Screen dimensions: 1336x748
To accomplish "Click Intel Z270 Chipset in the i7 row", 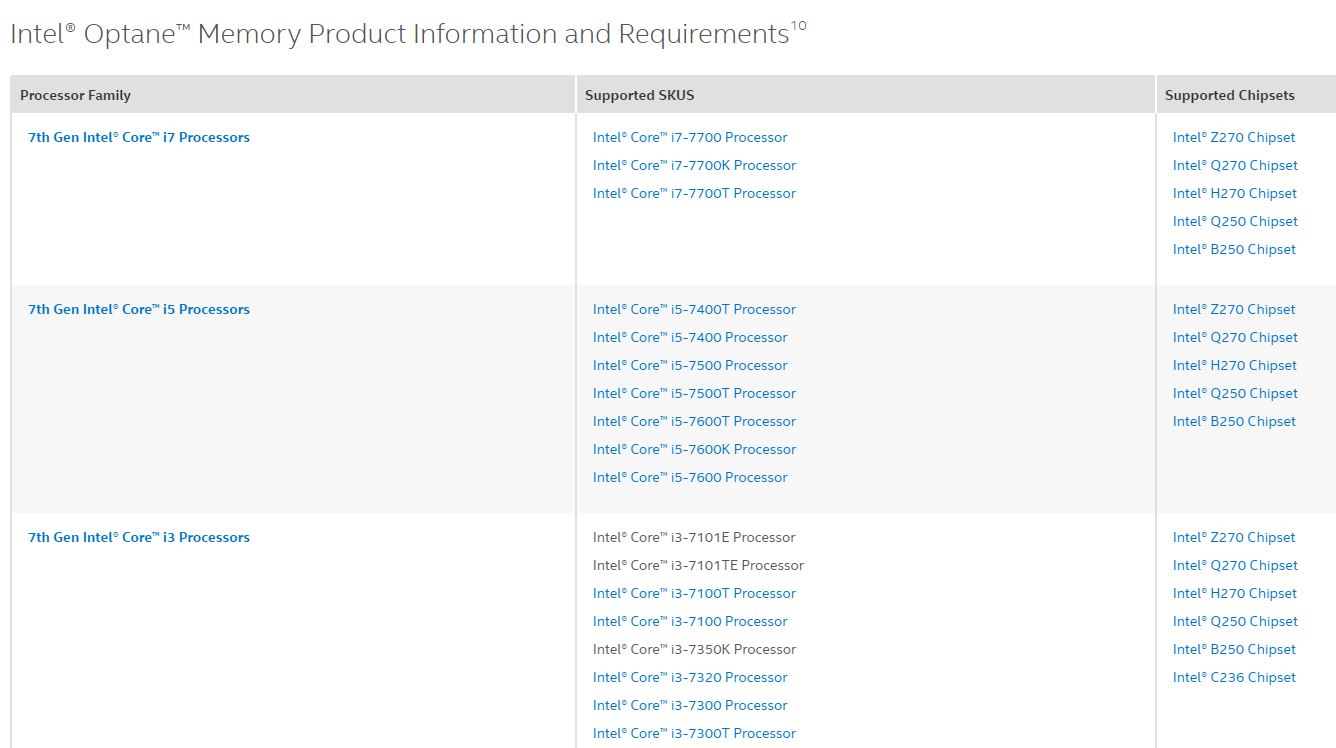I will (x=1234, y=138).
